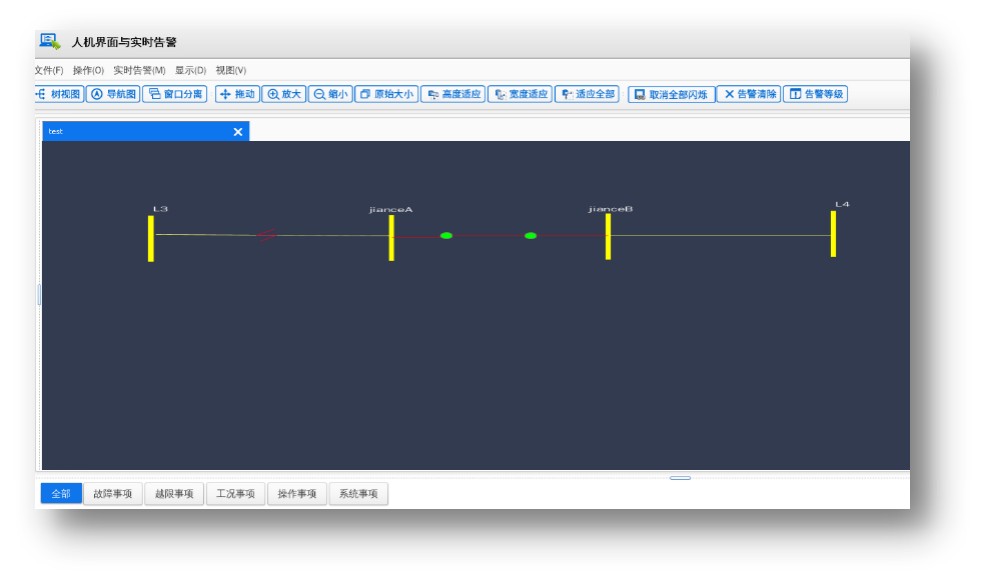Open the 视图(V) menu

coord(230,70)
